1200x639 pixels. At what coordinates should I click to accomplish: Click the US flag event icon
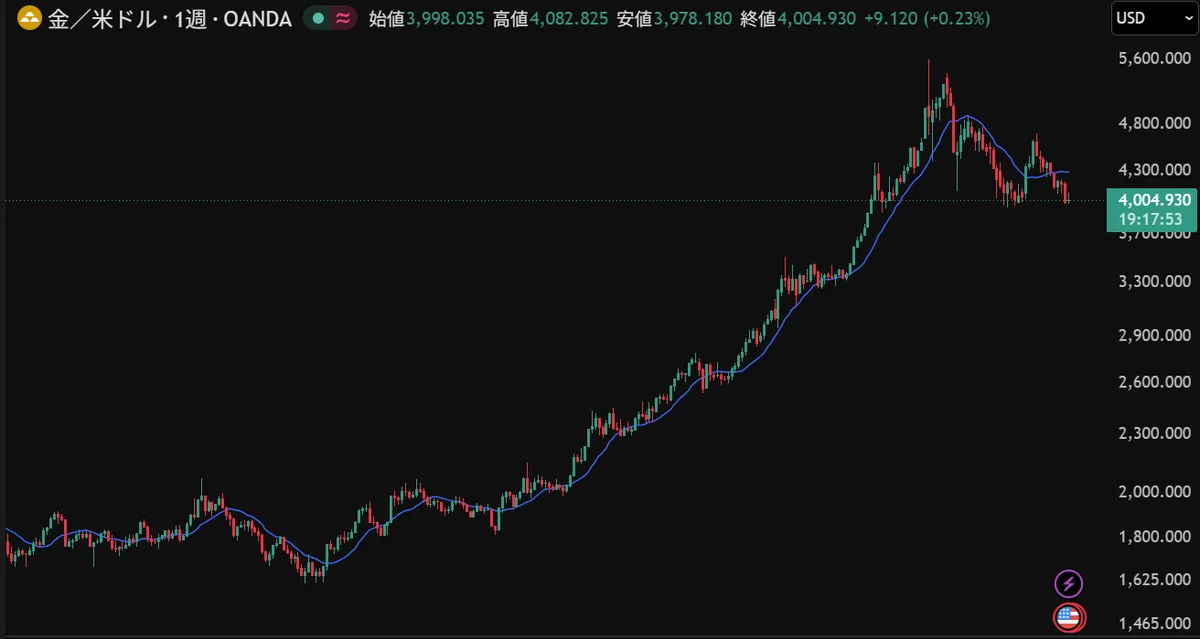coord(1069,618)
